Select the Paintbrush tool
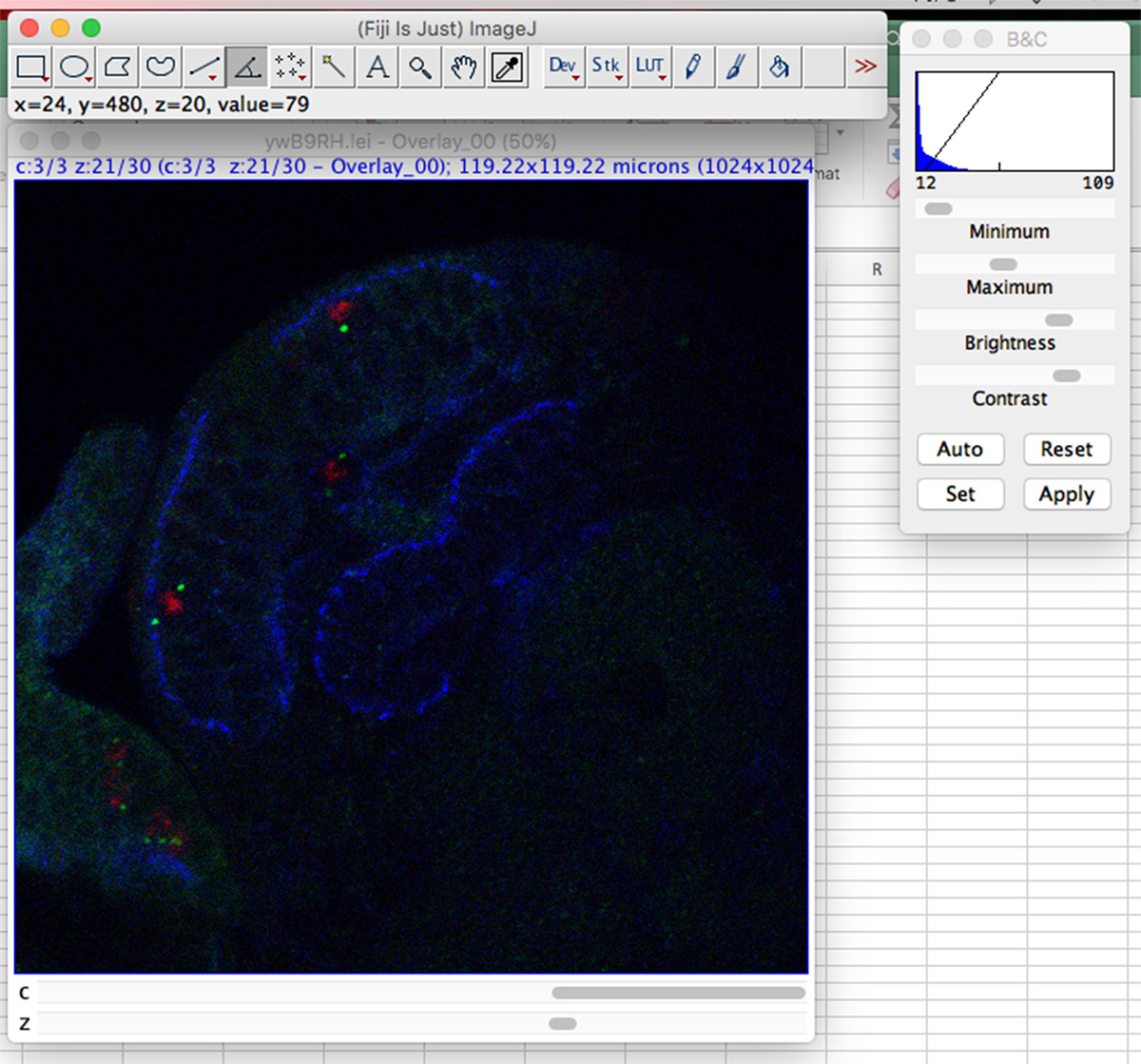This screenshot has width=1141, height=1064. (x=736, y=67)
